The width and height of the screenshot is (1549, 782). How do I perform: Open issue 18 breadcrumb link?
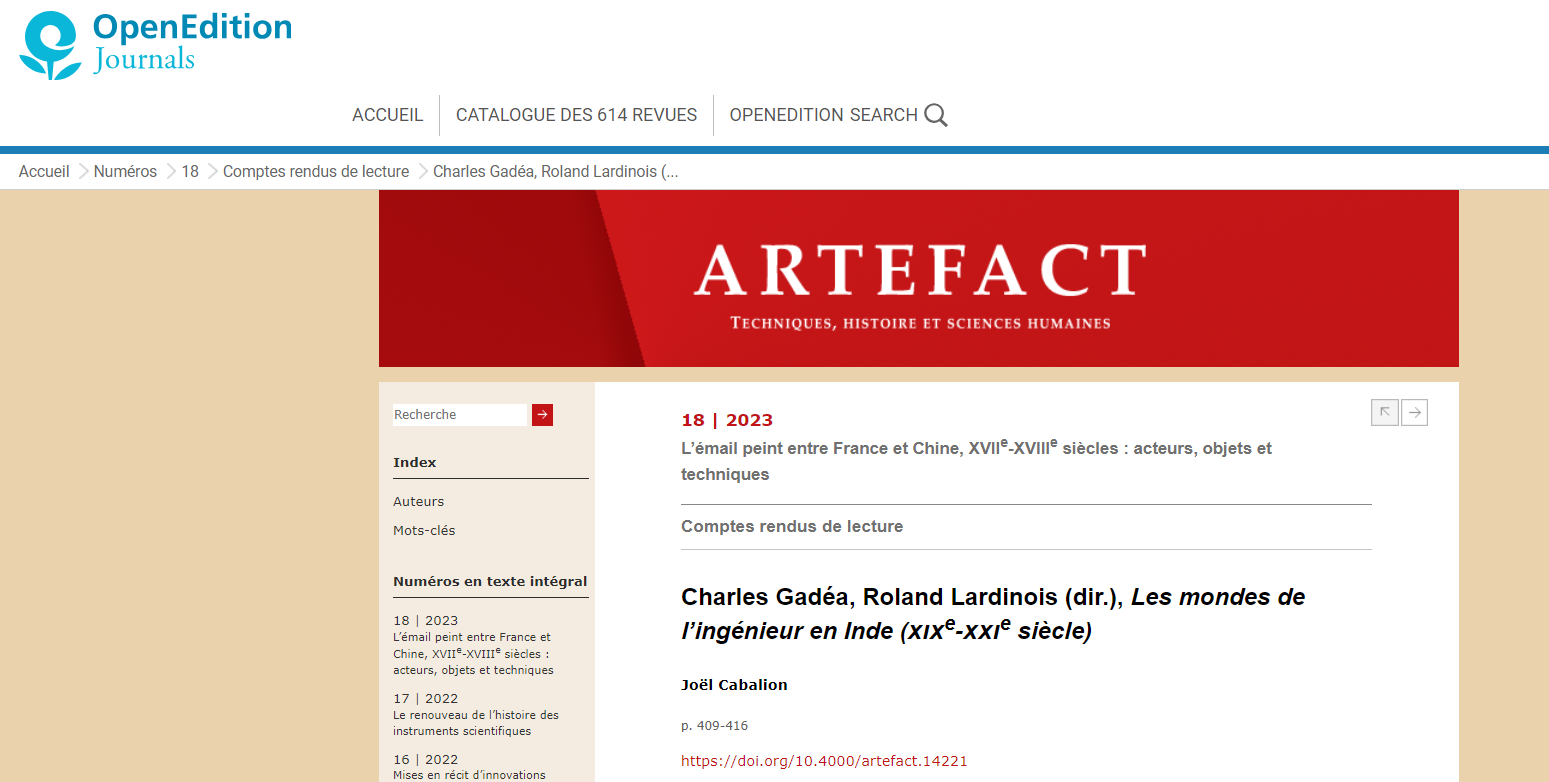pos(190,171)
